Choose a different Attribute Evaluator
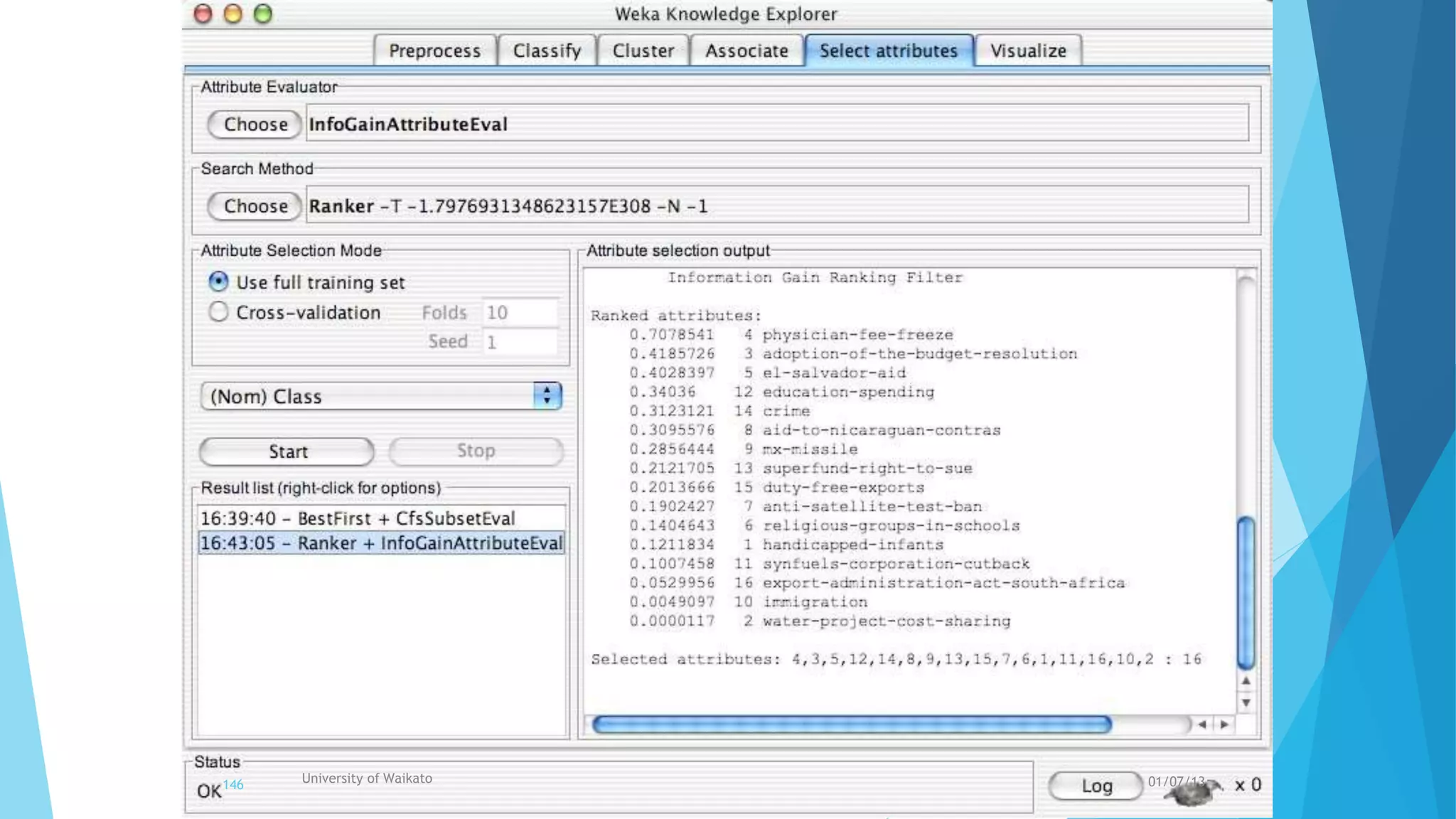The width and height of the screenshot is (1456, 819). (255, 124)
